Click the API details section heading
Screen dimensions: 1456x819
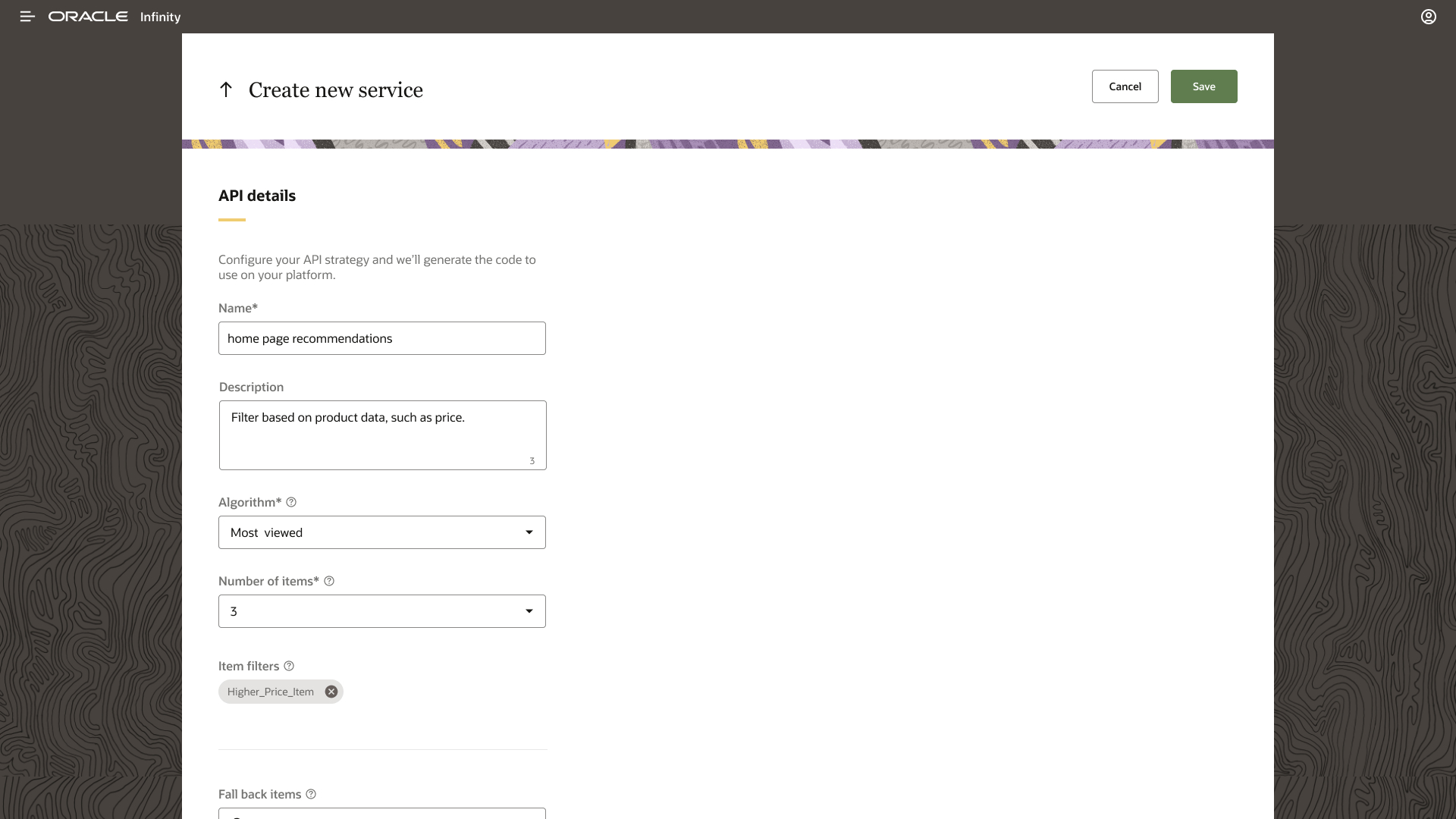pos(257,196)
